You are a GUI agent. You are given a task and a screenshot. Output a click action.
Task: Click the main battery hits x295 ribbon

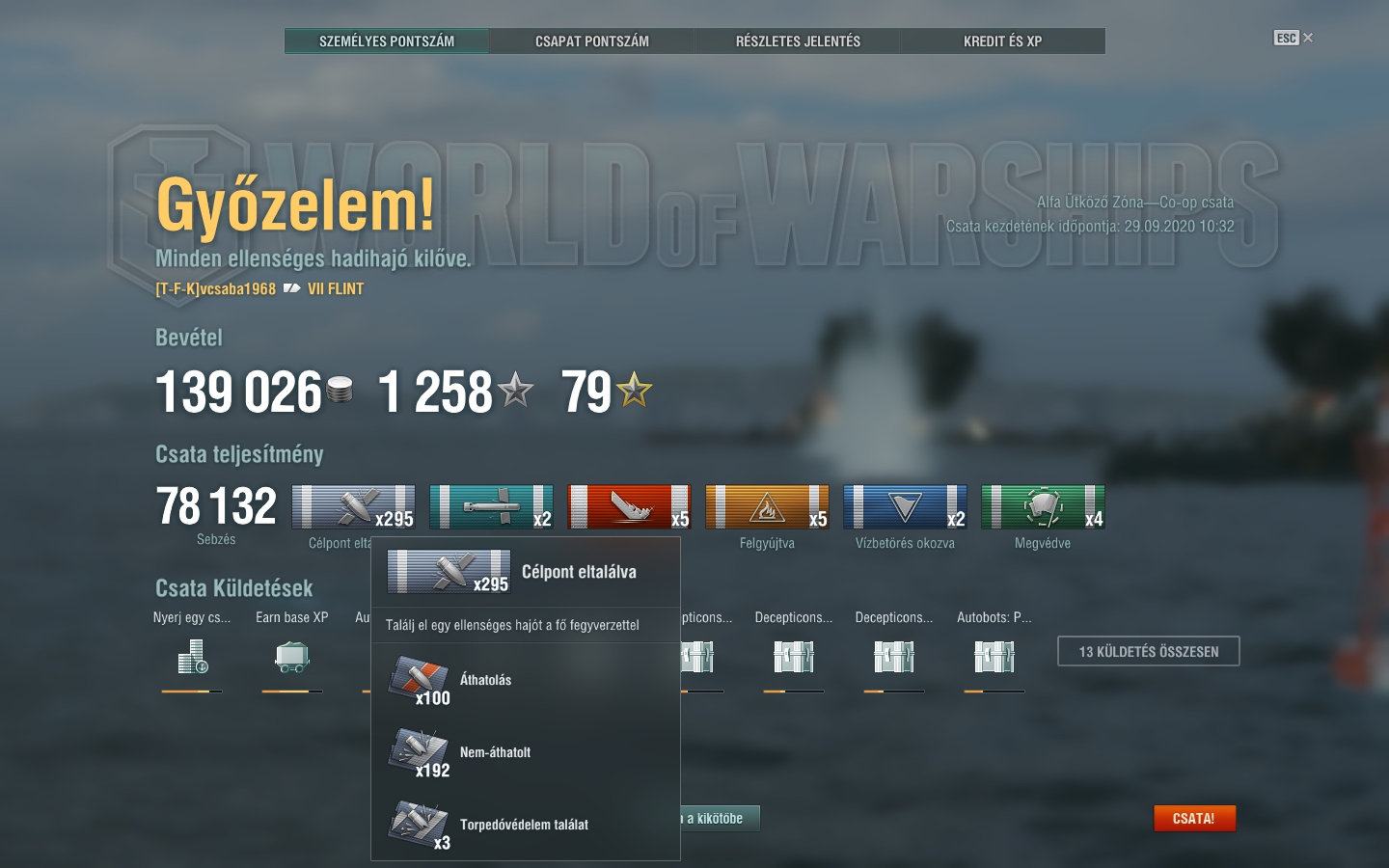click(354, 507)
